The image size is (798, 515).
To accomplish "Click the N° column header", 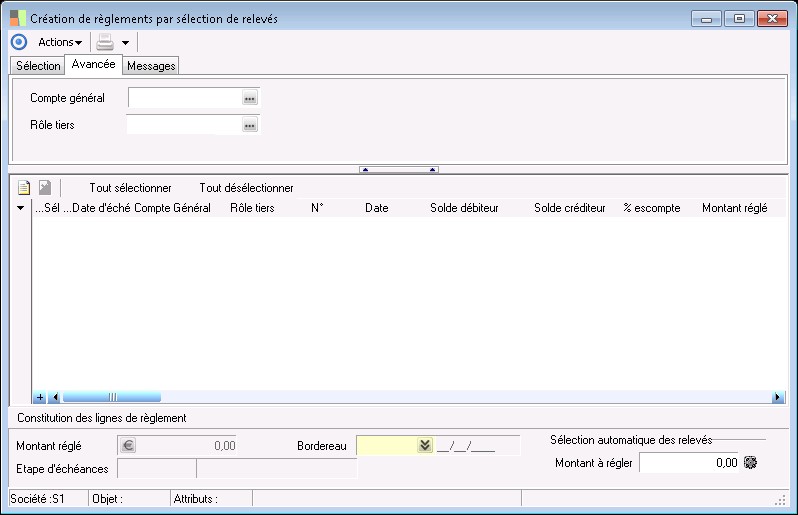I will (317, 208).
